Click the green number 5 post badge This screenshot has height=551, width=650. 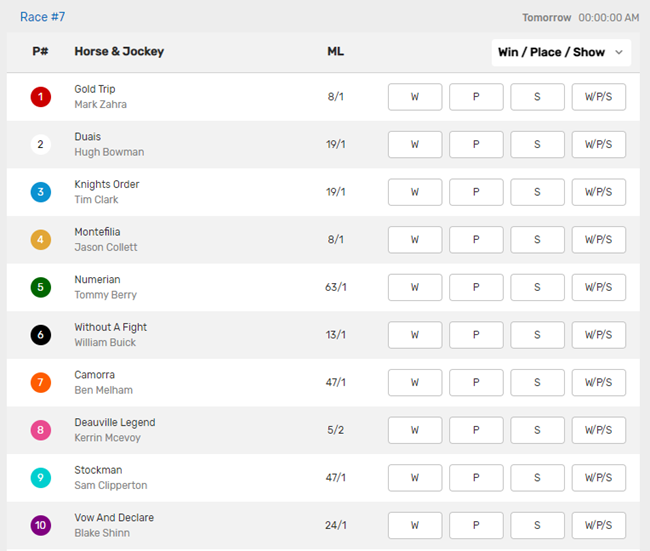40,287
